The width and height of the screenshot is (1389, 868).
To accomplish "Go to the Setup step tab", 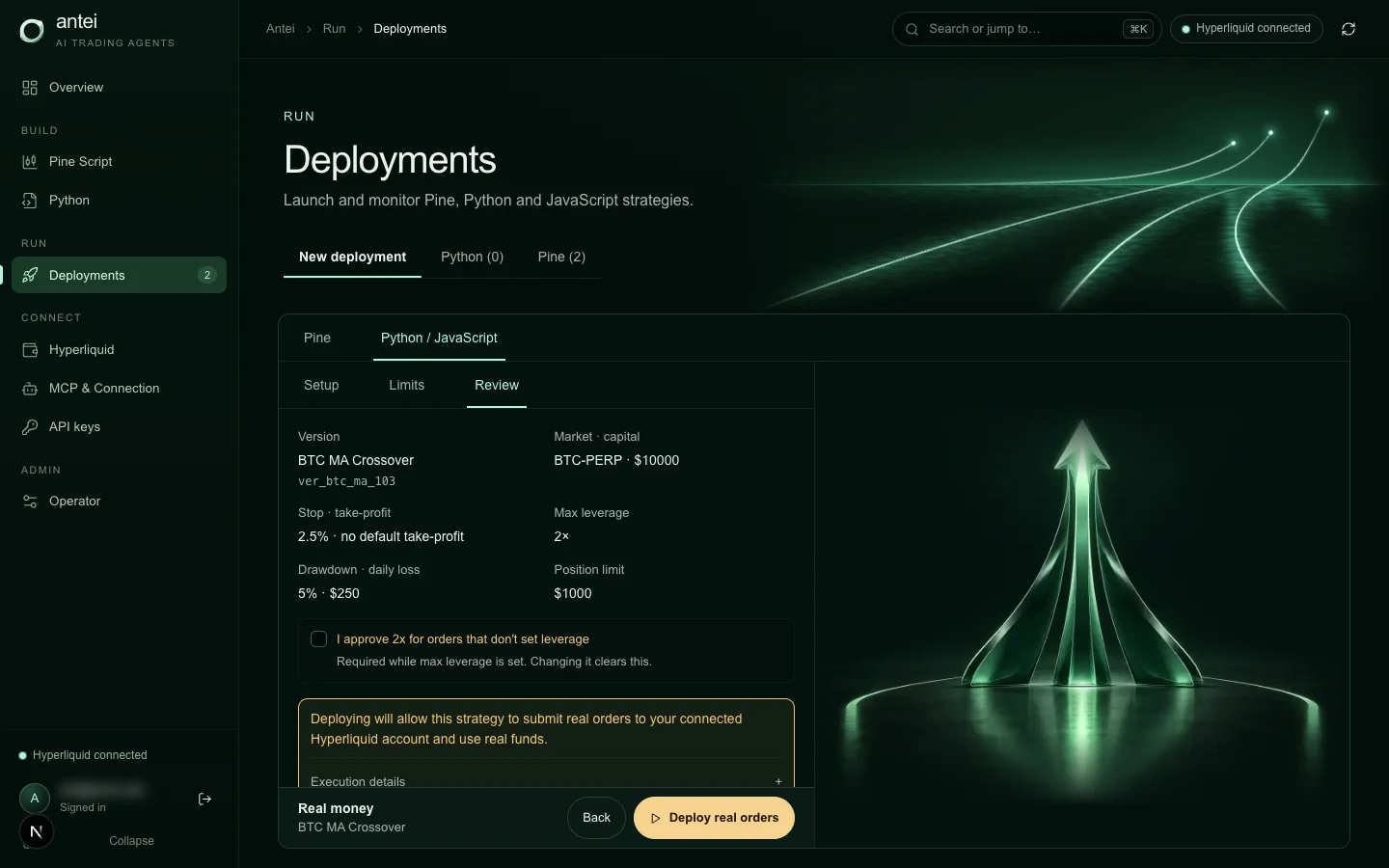I will click(321, 385).
